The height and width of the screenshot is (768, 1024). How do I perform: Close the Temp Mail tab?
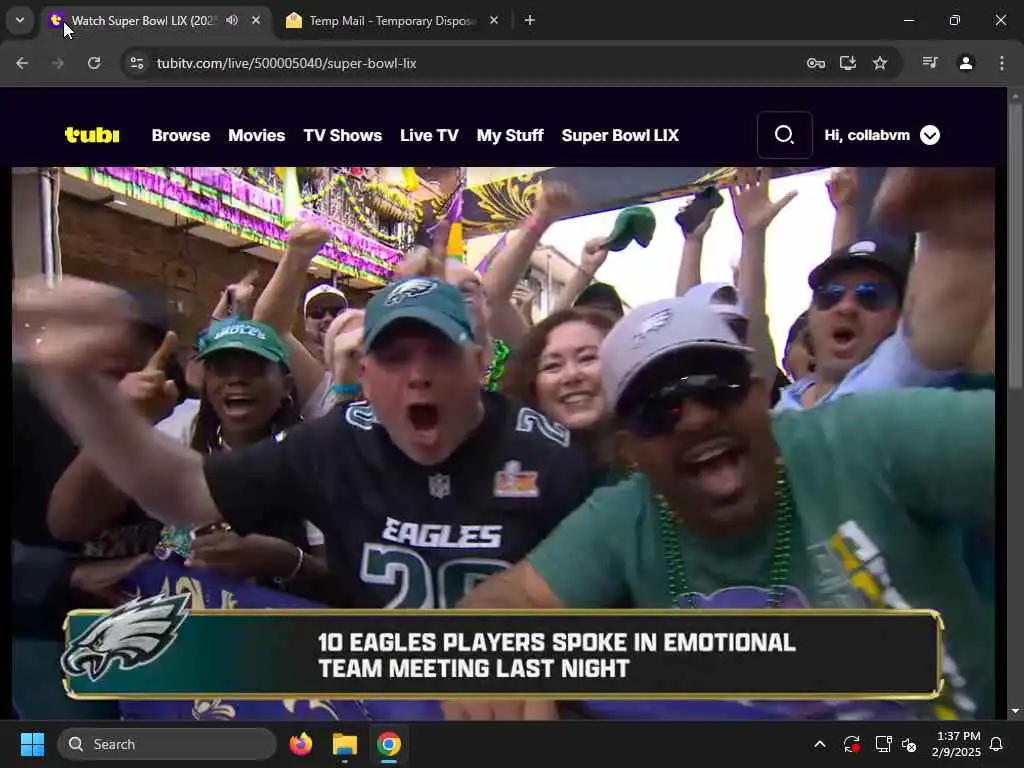(494, 20)
